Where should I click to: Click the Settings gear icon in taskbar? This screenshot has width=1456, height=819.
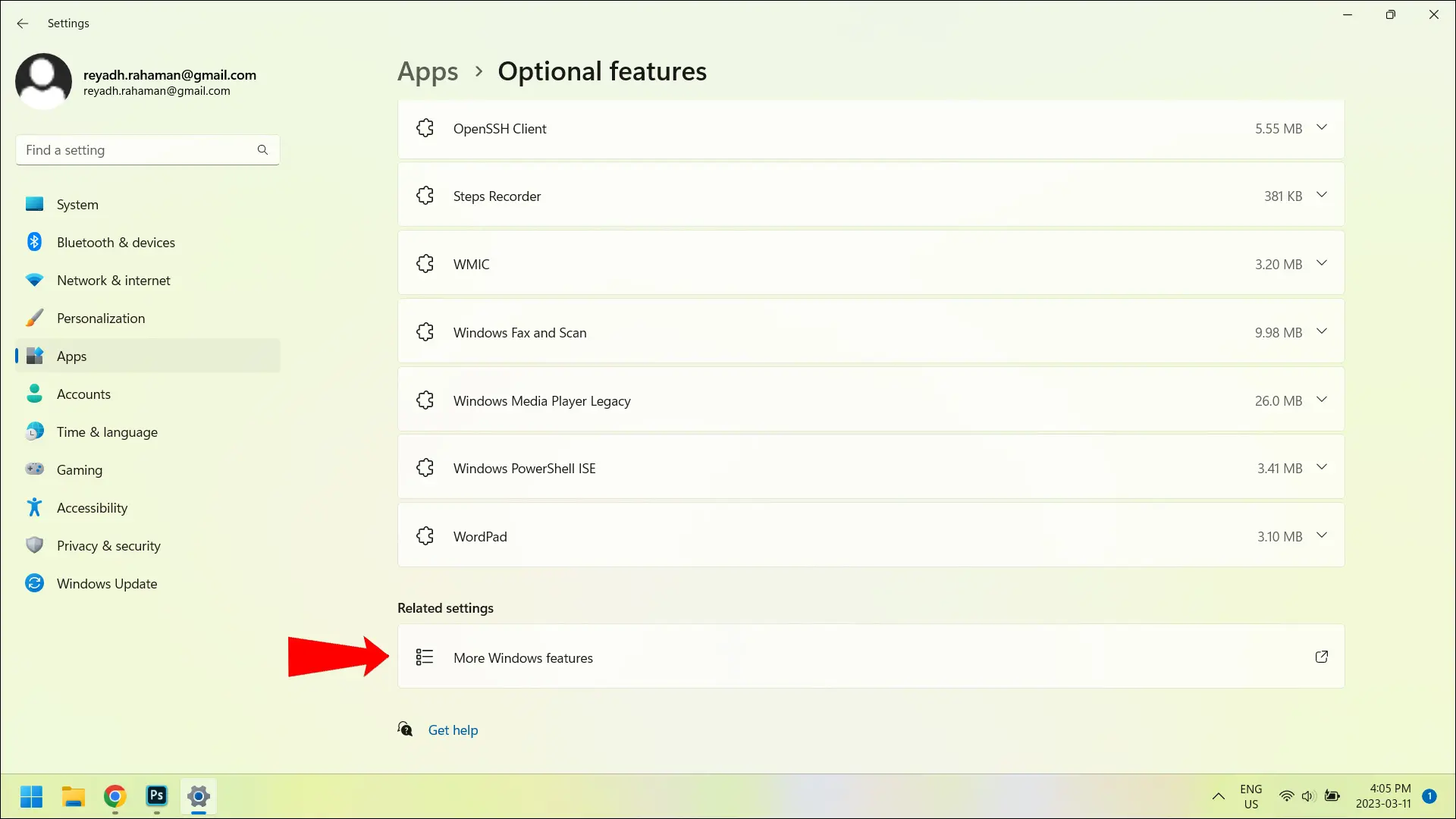(x=197, y=796)
